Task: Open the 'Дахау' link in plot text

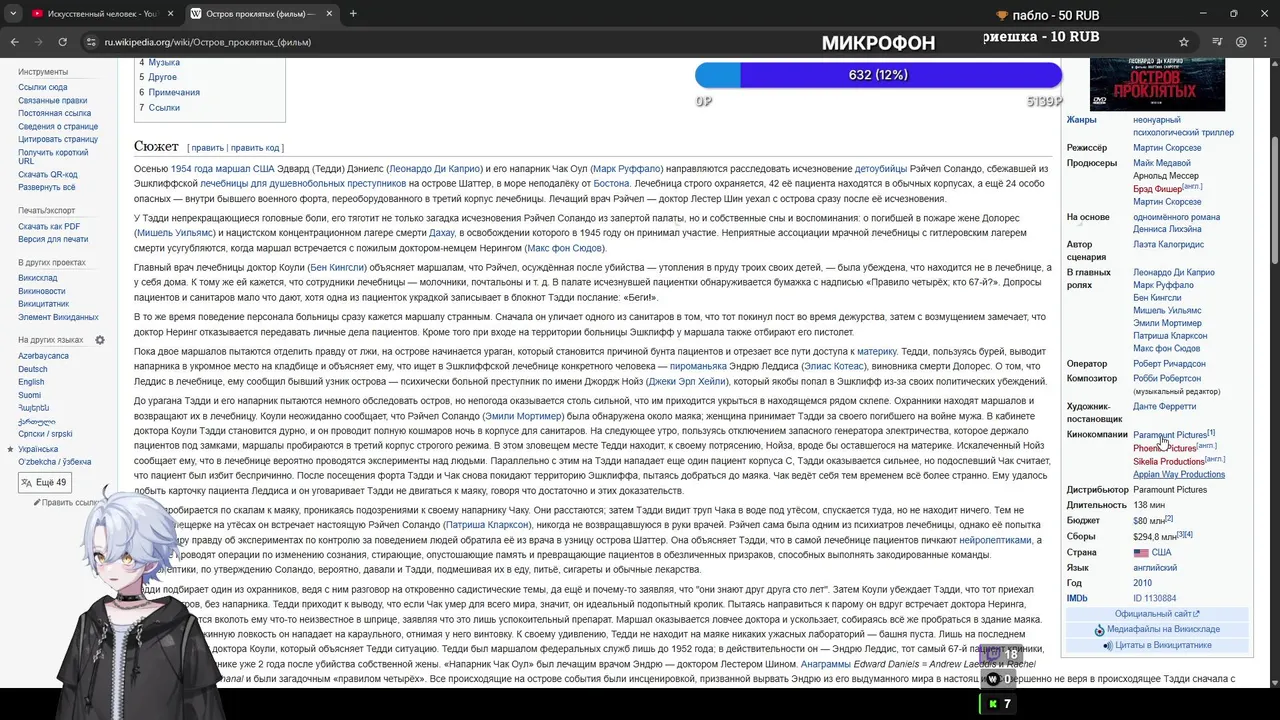Action: coord(441,232)
